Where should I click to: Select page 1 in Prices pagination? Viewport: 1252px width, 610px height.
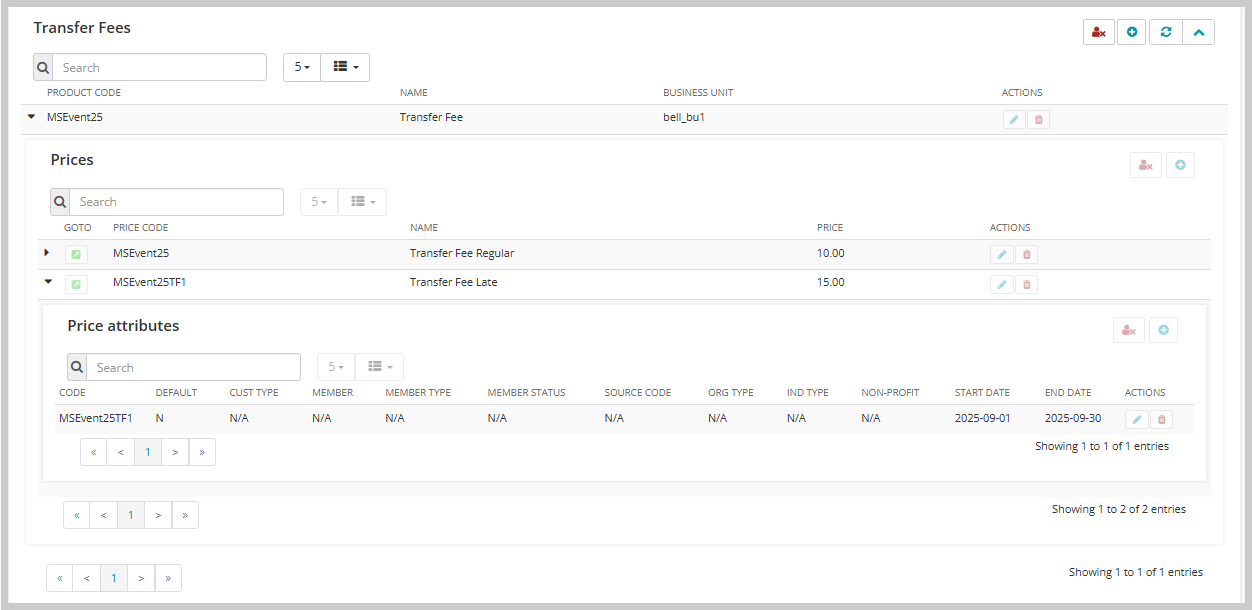point(131,515)
